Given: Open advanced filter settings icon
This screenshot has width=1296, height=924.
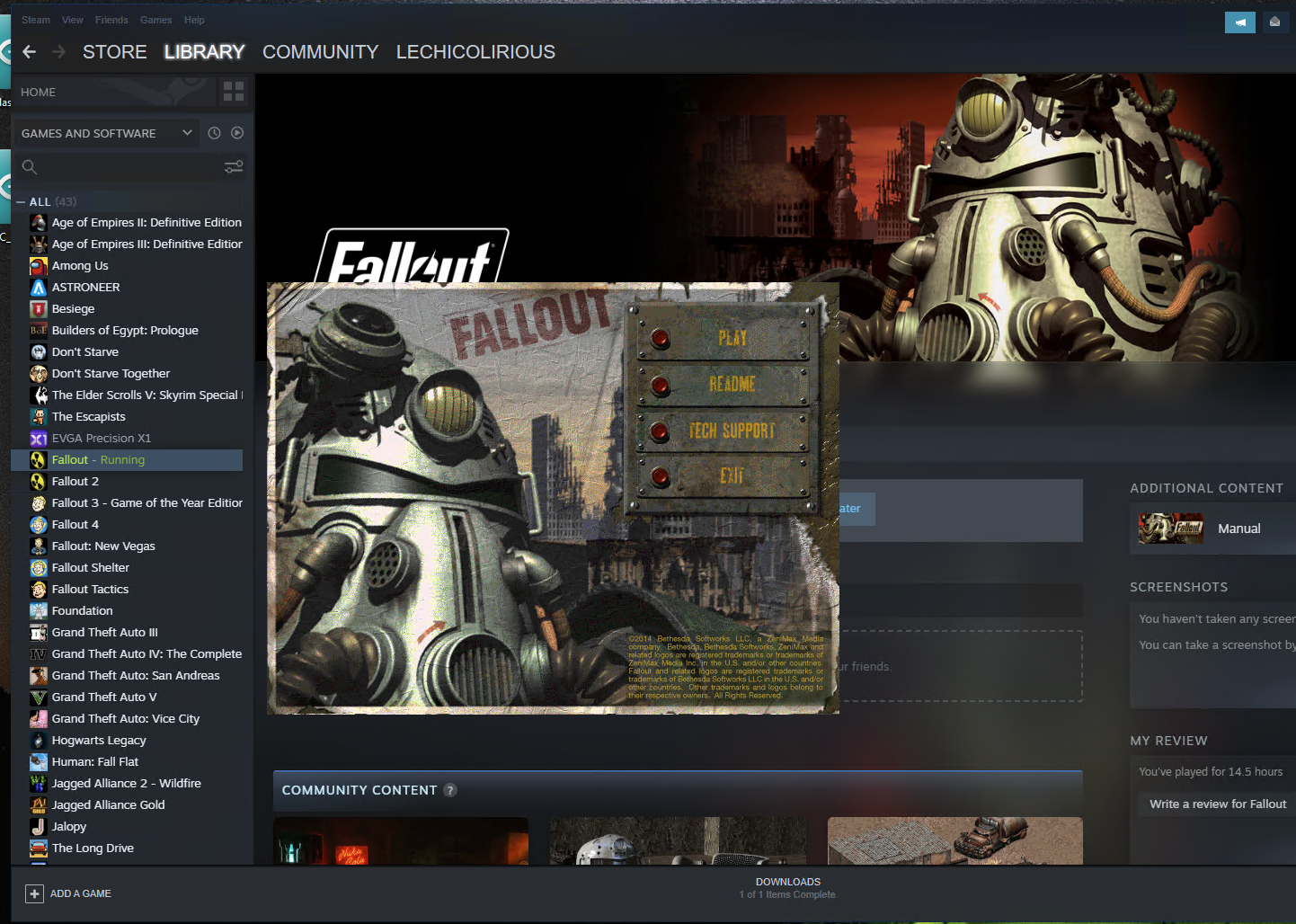Looking at the screenshot, I should point(234,167).
